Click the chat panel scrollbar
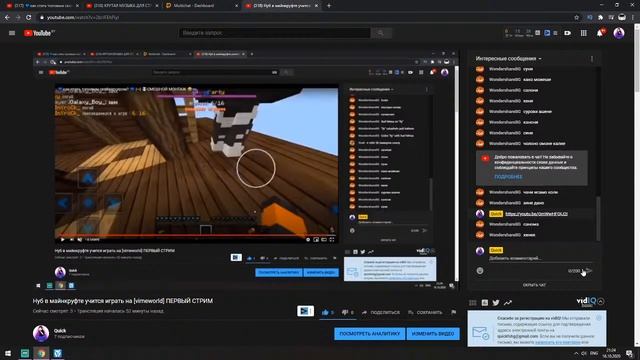The width and height of the screenshot is (640, 360). tap(598, 218)
